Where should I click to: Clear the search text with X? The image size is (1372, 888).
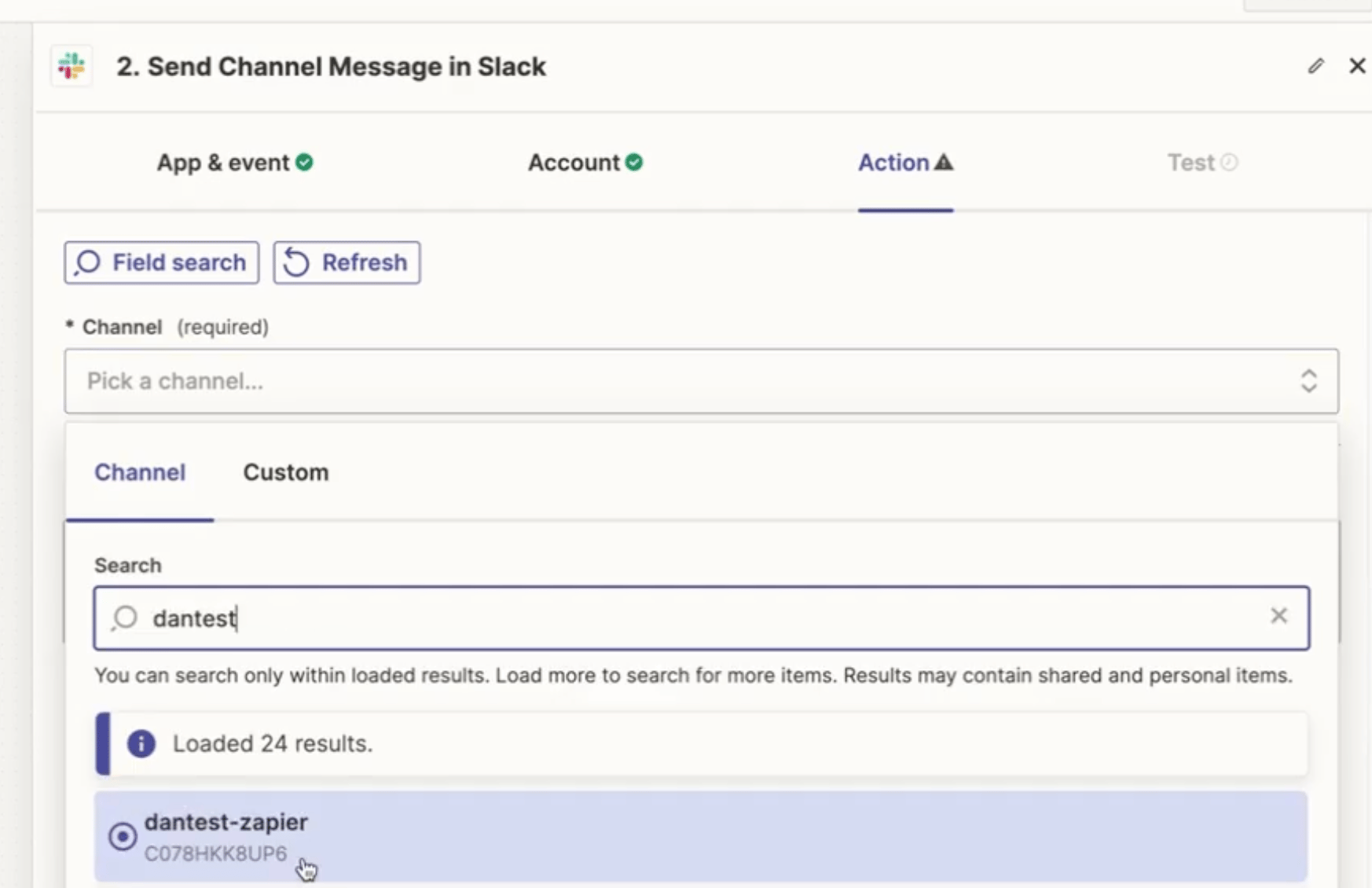[1278, 615]
